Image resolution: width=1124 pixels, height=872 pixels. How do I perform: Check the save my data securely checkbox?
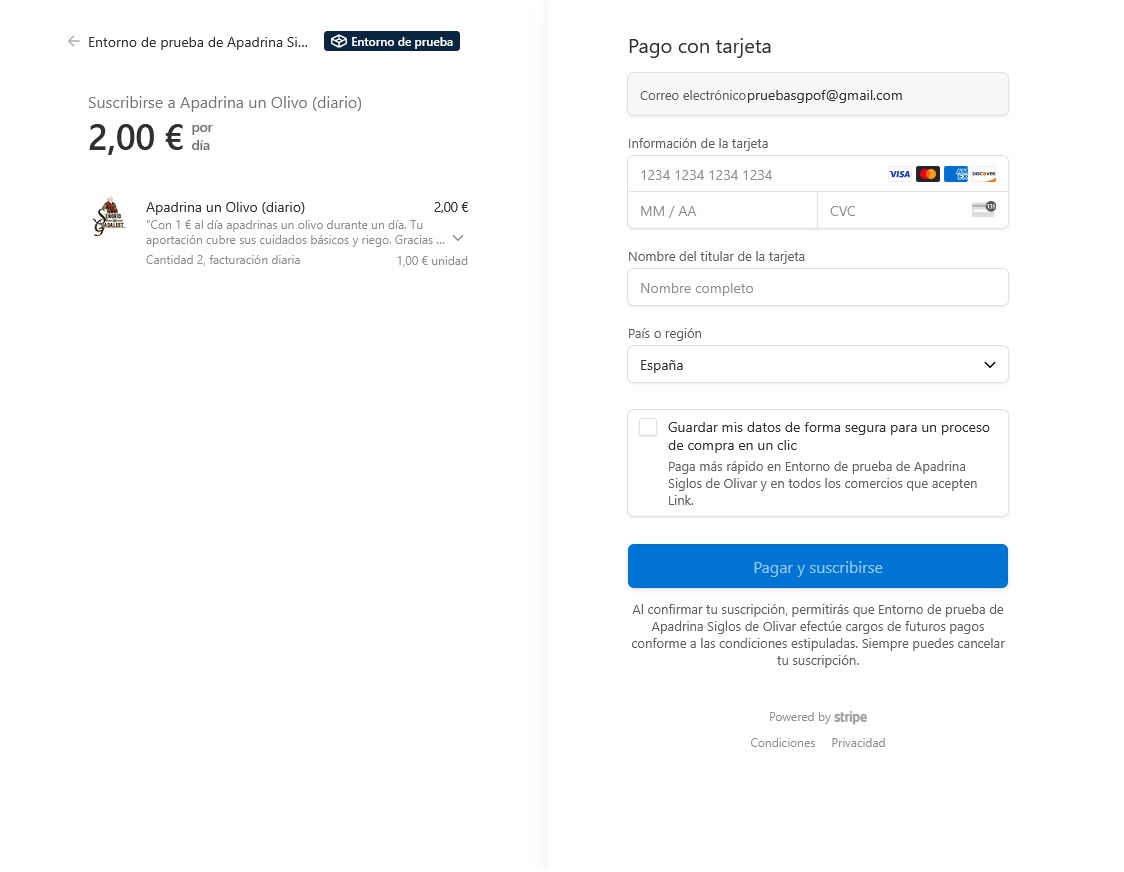(648, 427)
